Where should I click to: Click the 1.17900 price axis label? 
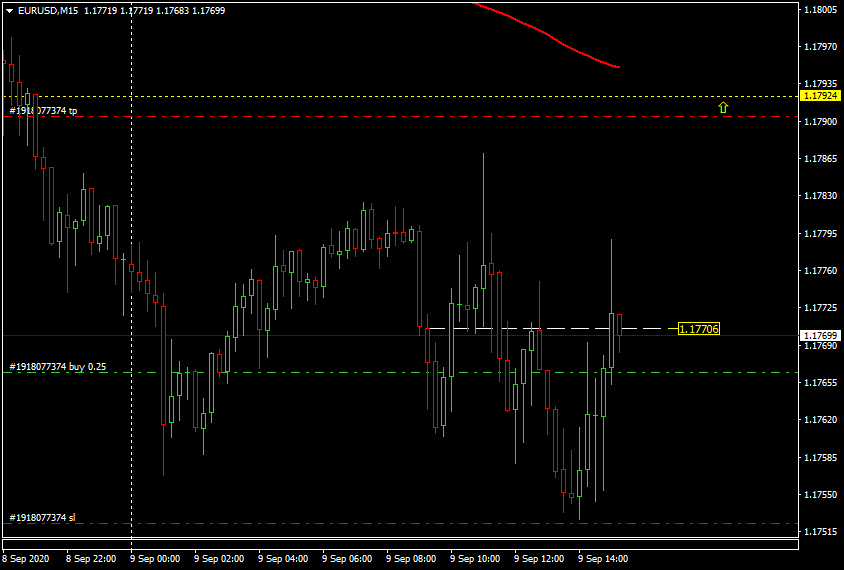coord(820,122)
